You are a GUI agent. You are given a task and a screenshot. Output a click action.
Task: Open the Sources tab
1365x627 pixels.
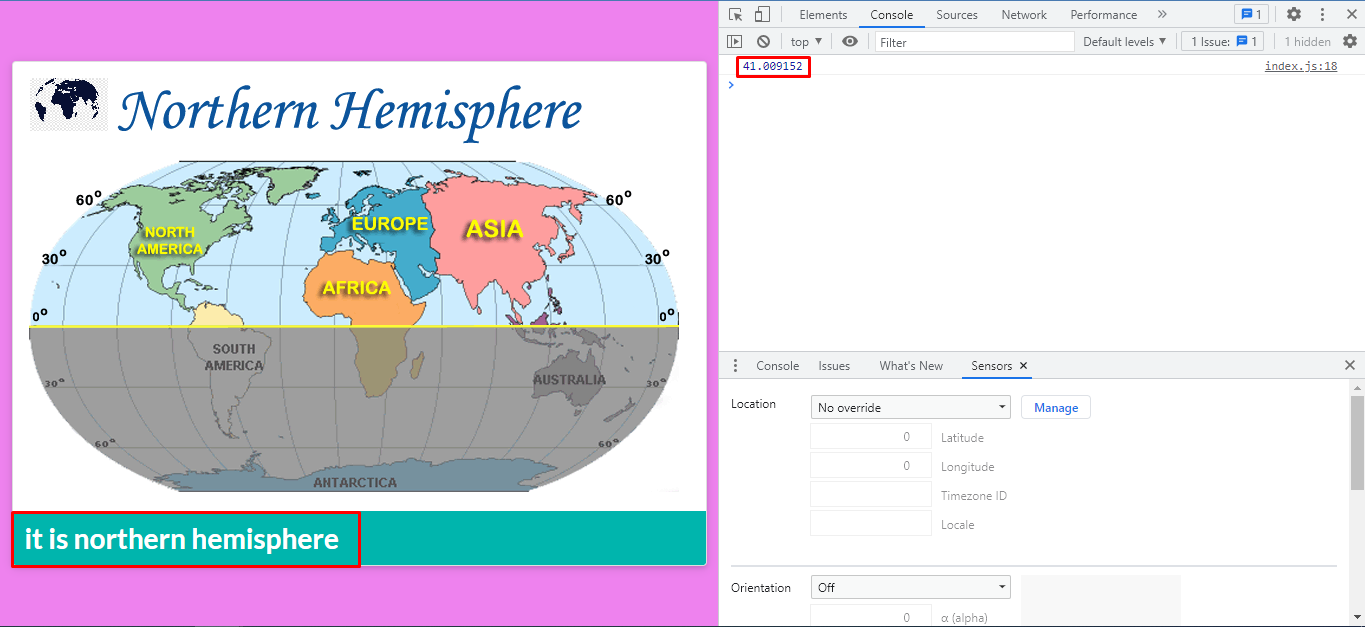point(956,14)
